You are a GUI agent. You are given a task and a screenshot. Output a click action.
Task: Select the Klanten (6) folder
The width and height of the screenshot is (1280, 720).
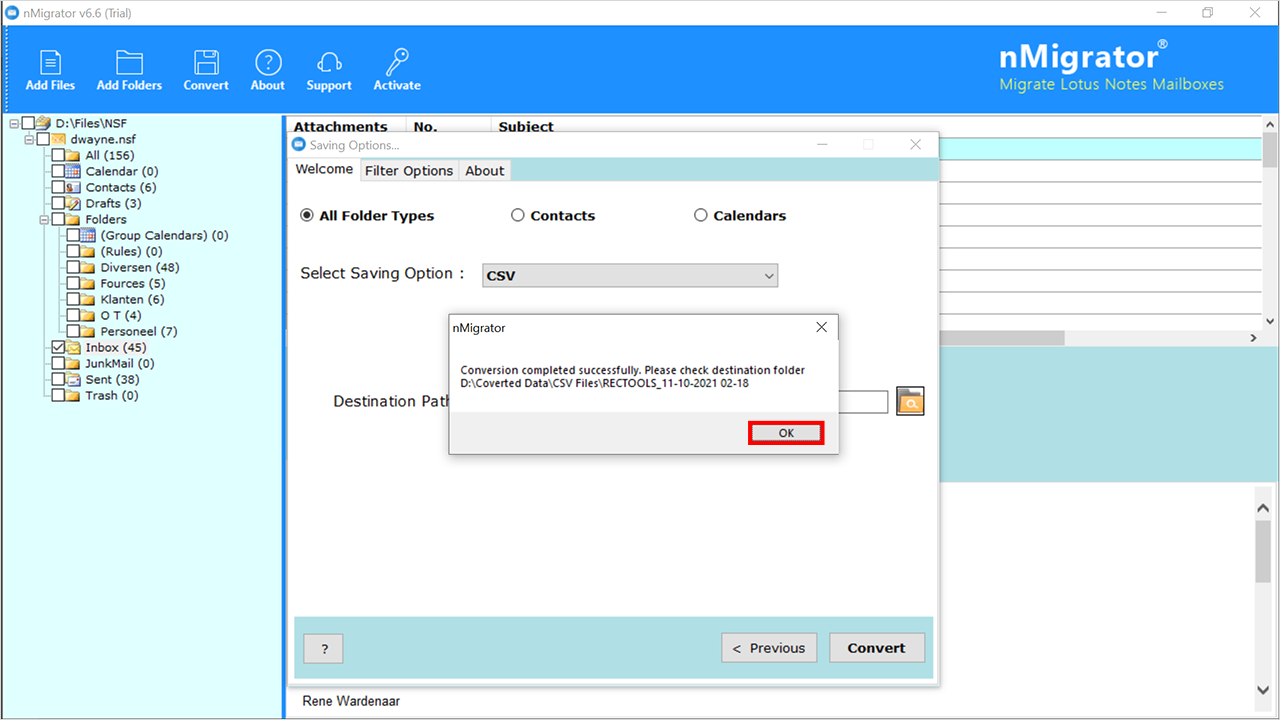coord(133,299)
